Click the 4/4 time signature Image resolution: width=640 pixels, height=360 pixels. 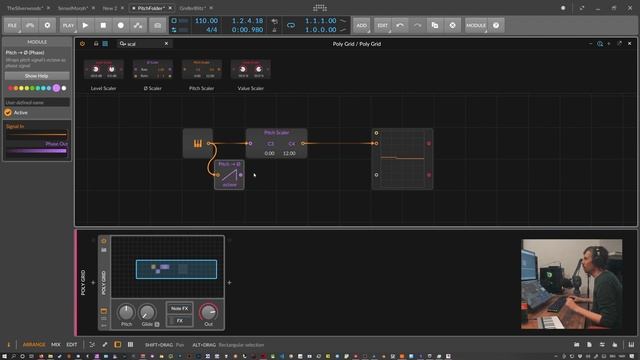pos(211,30)
